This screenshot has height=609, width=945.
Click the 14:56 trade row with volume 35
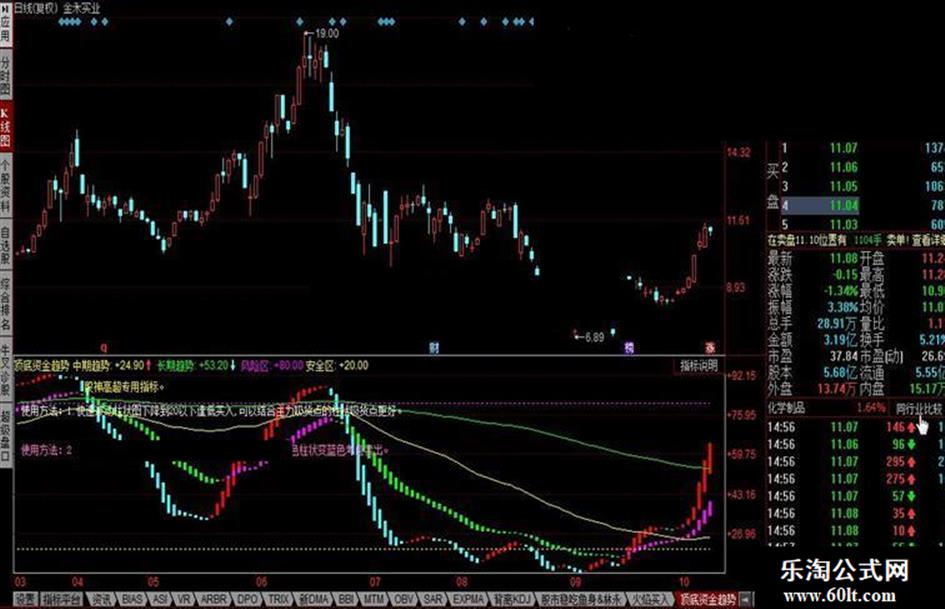click(855, 514)
